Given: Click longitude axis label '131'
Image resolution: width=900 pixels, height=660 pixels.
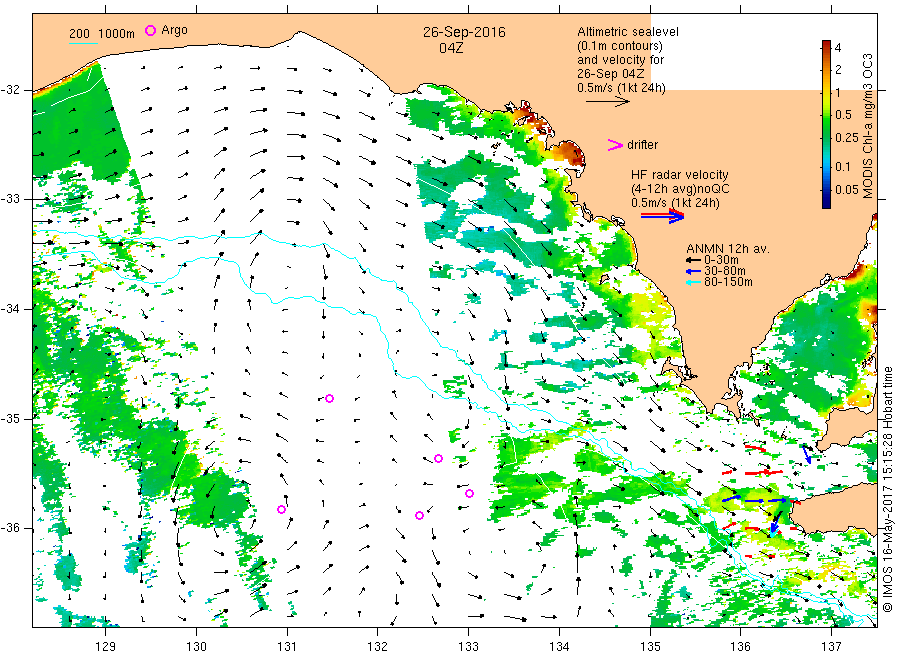Looking at the screenshot, I should (287, 647).
